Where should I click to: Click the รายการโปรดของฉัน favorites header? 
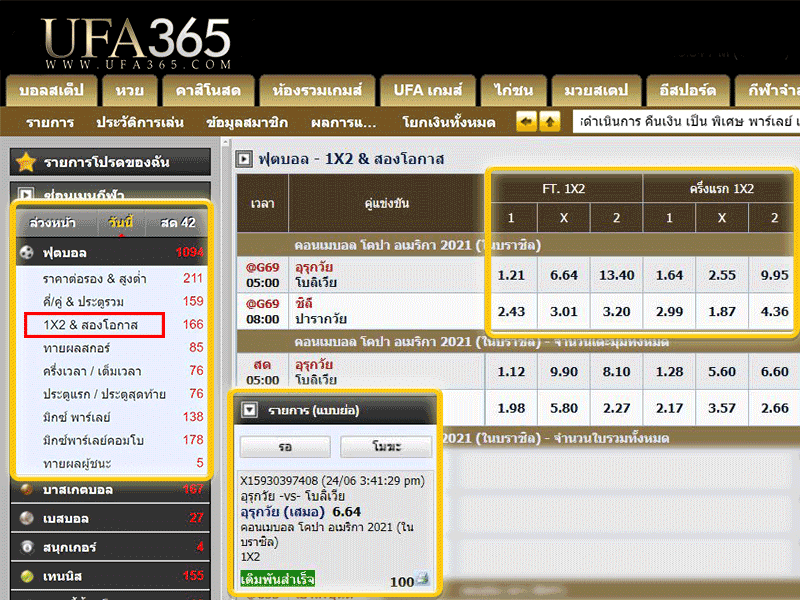click(x=110, y=162)
